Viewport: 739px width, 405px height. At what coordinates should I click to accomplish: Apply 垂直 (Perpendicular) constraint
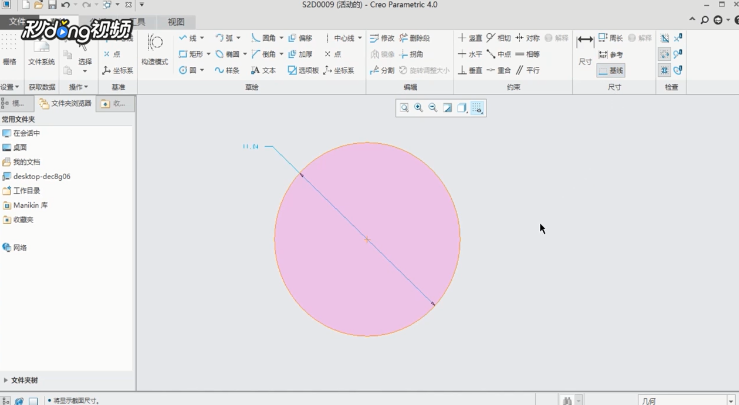[470, 70]
